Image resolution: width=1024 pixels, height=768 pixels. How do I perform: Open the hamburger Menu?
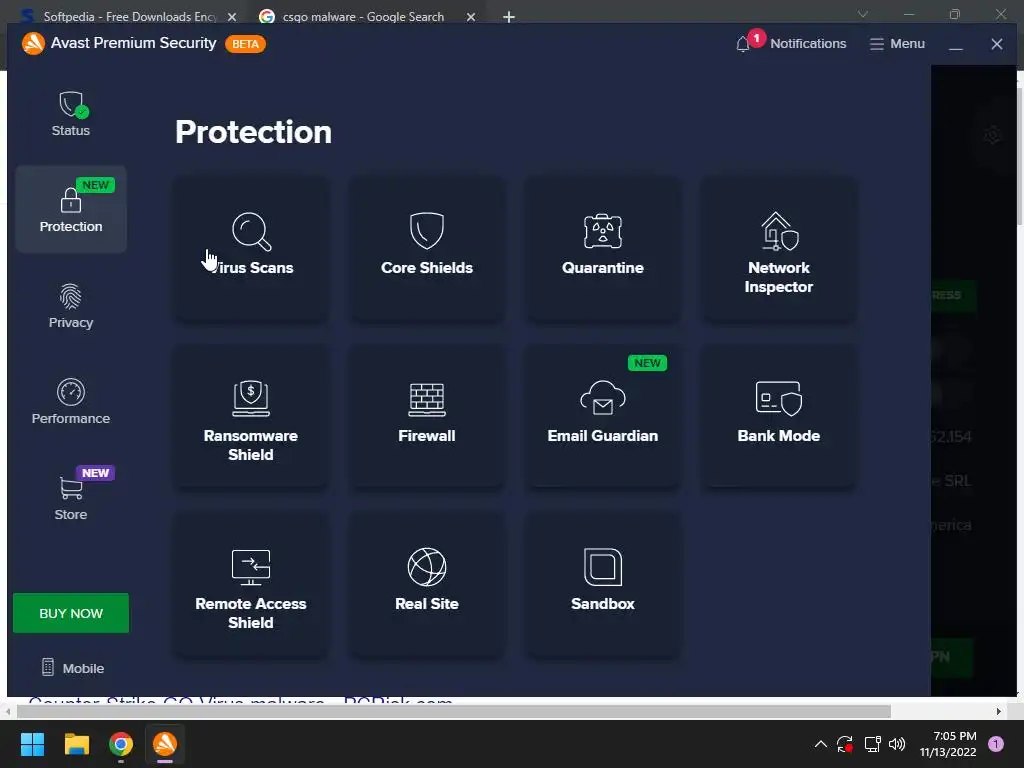[x=897, y=43]
